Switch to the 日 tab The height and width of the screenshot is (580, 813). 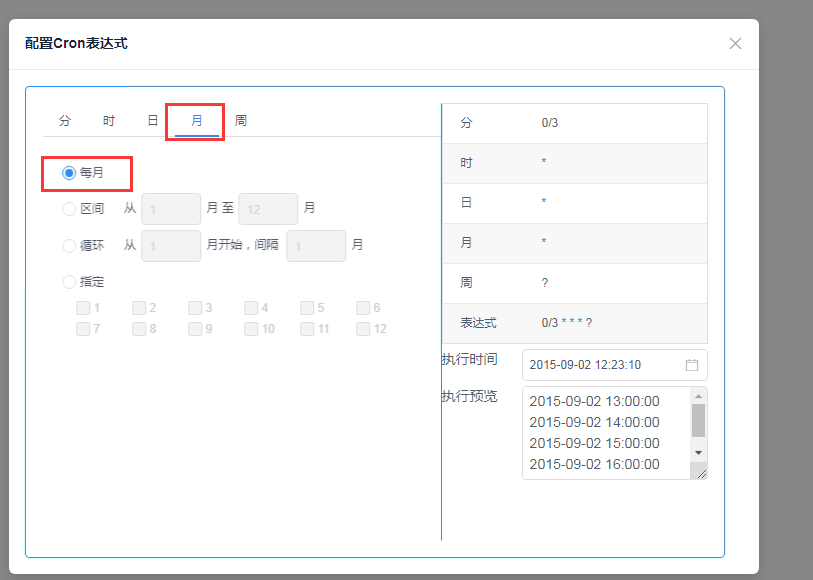(x=152, y=121)
